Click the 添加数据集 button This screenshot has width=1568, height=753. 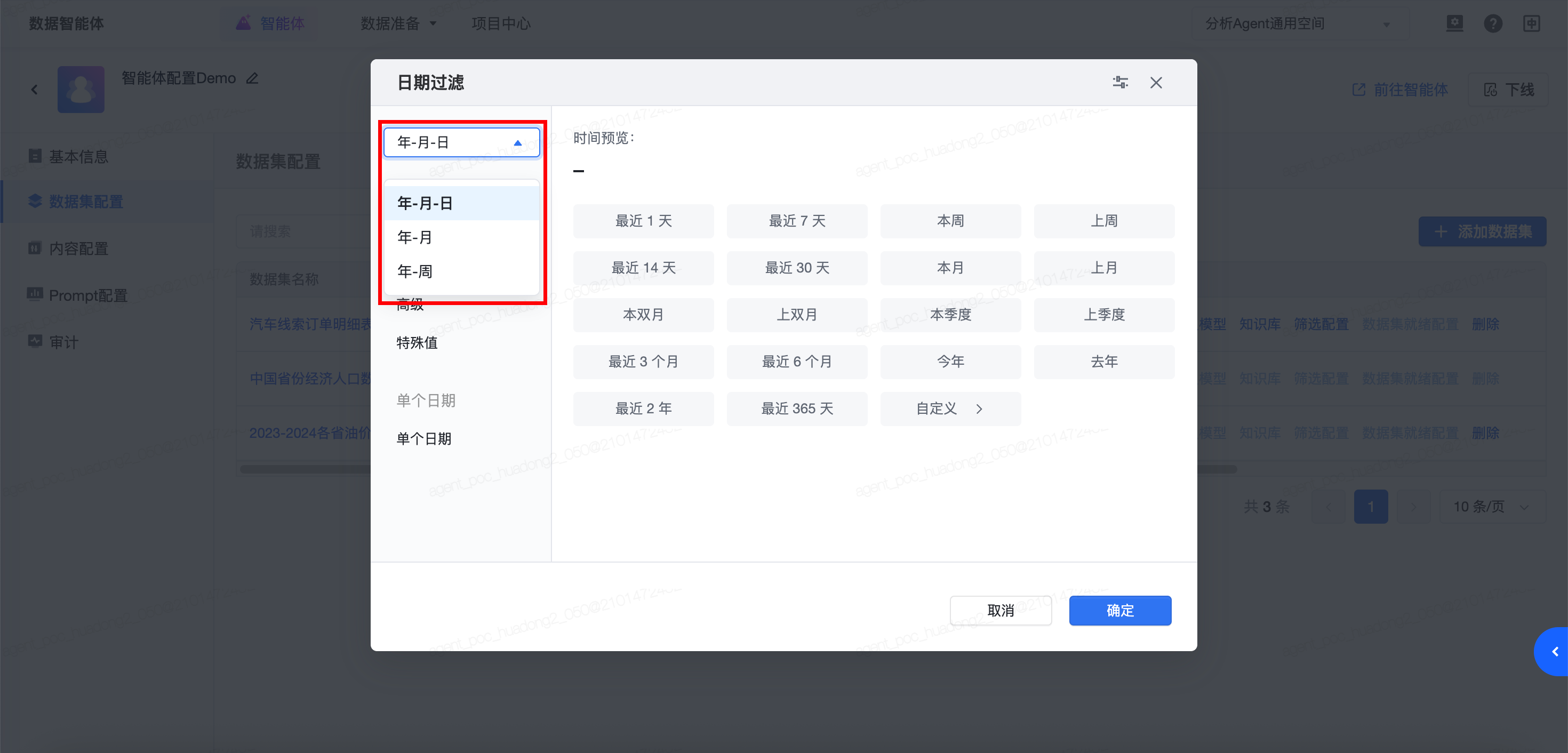pyautogui.click(x=1482, y=231)
